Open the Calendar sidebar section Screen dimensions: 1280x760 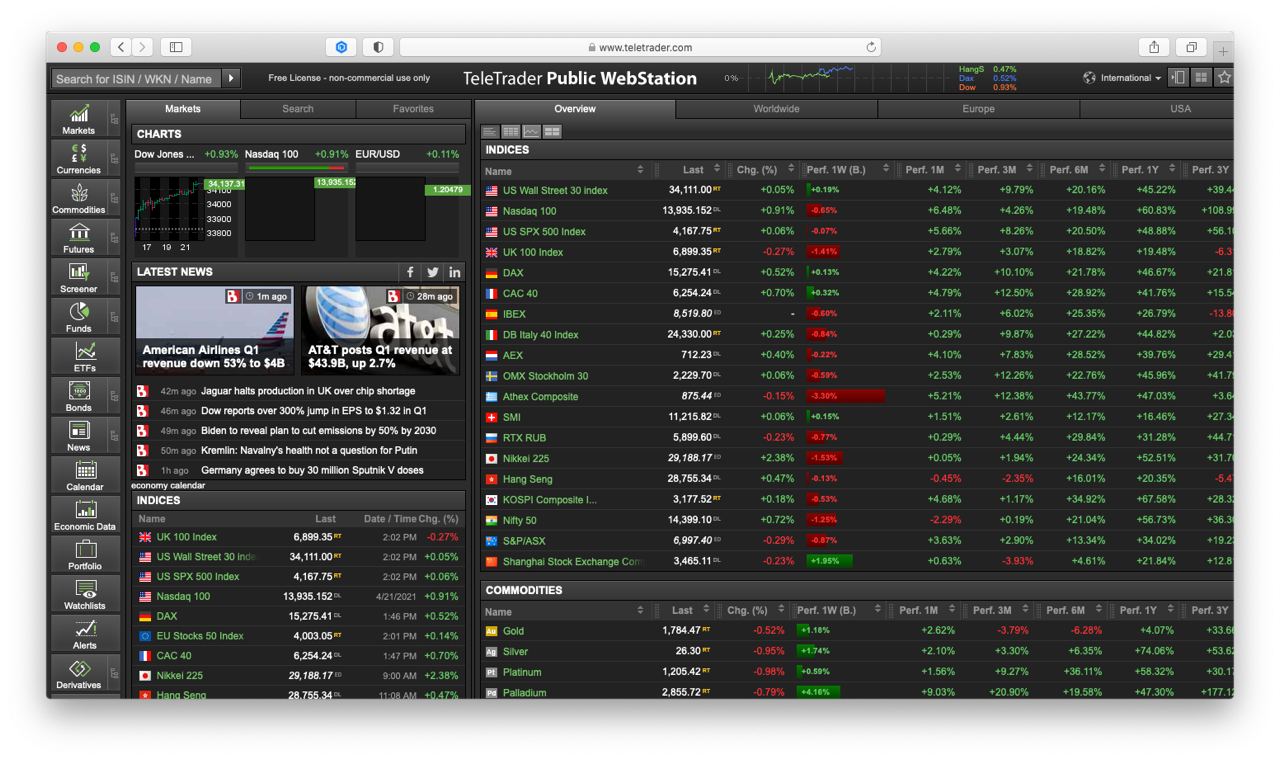[x=85, y=475]
